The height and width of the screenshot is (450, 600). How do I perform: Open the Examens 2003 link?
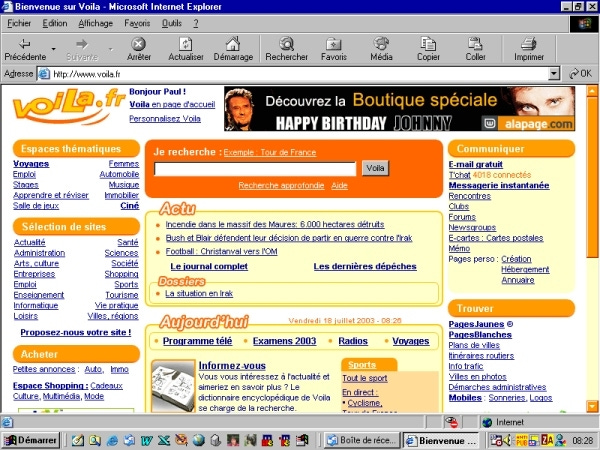(x=284, y=341)
